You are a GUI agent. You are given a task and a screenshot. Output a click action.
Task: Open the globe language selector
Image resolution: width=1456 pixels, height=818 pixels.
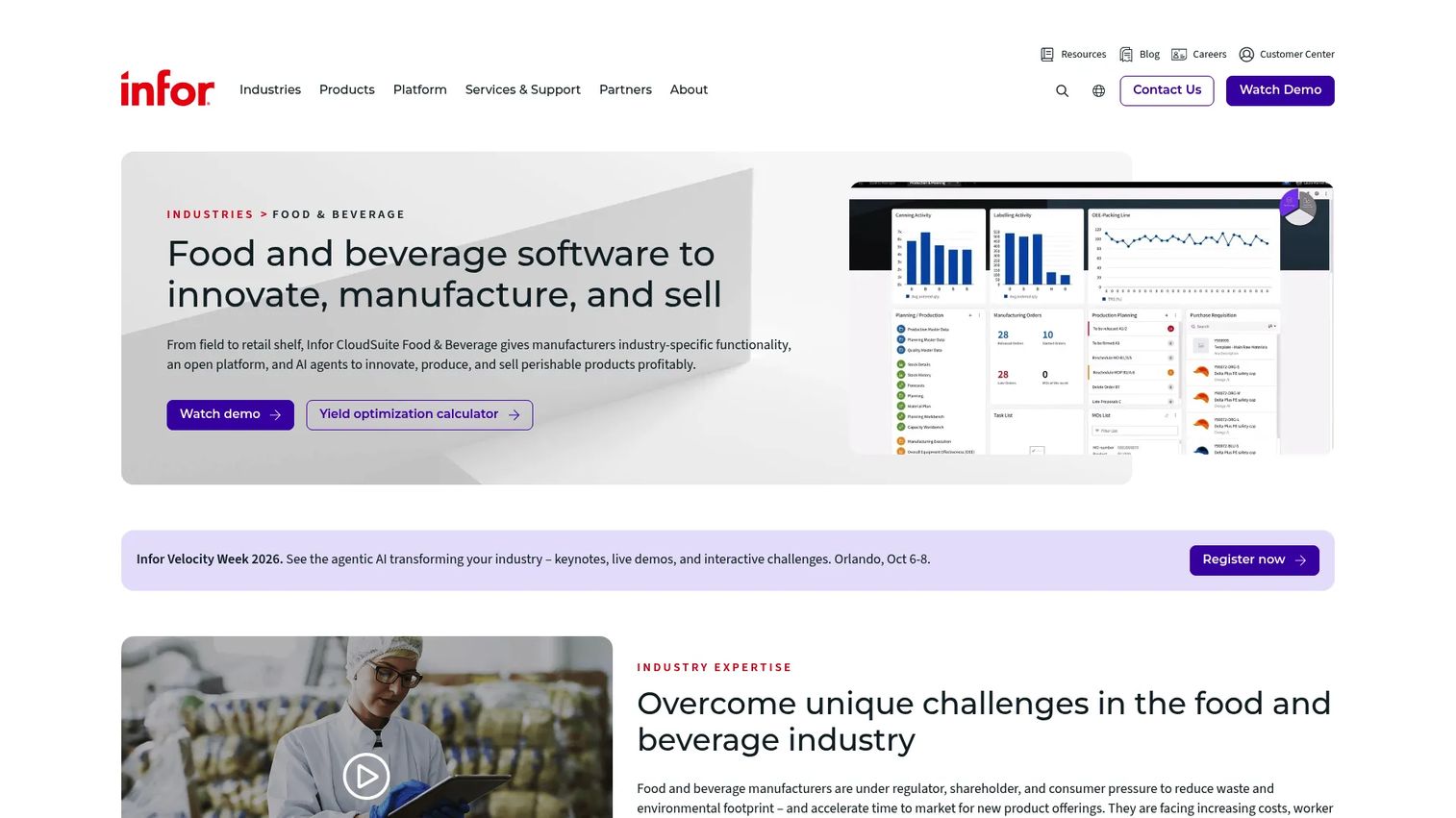(1098, 90)
